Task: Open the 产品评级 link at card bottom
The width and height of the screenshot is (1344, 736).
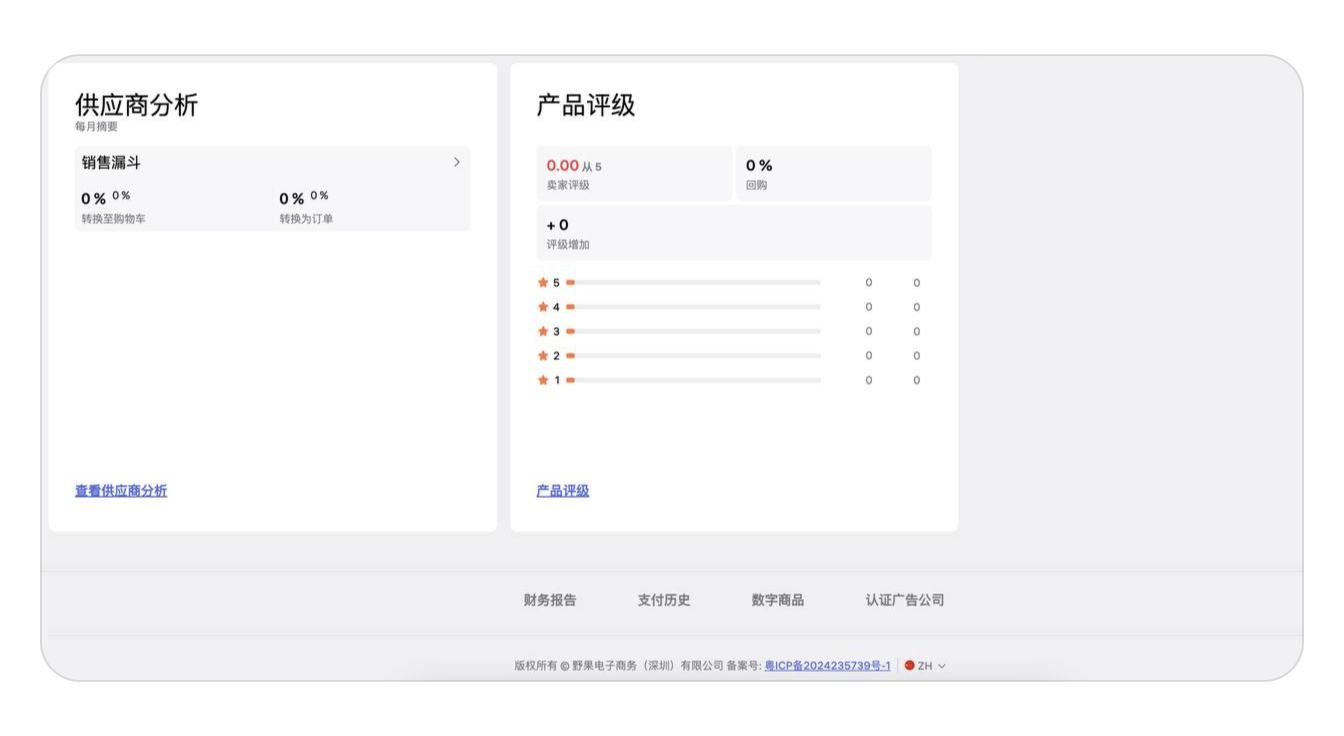Action: (x=563, y=491)
